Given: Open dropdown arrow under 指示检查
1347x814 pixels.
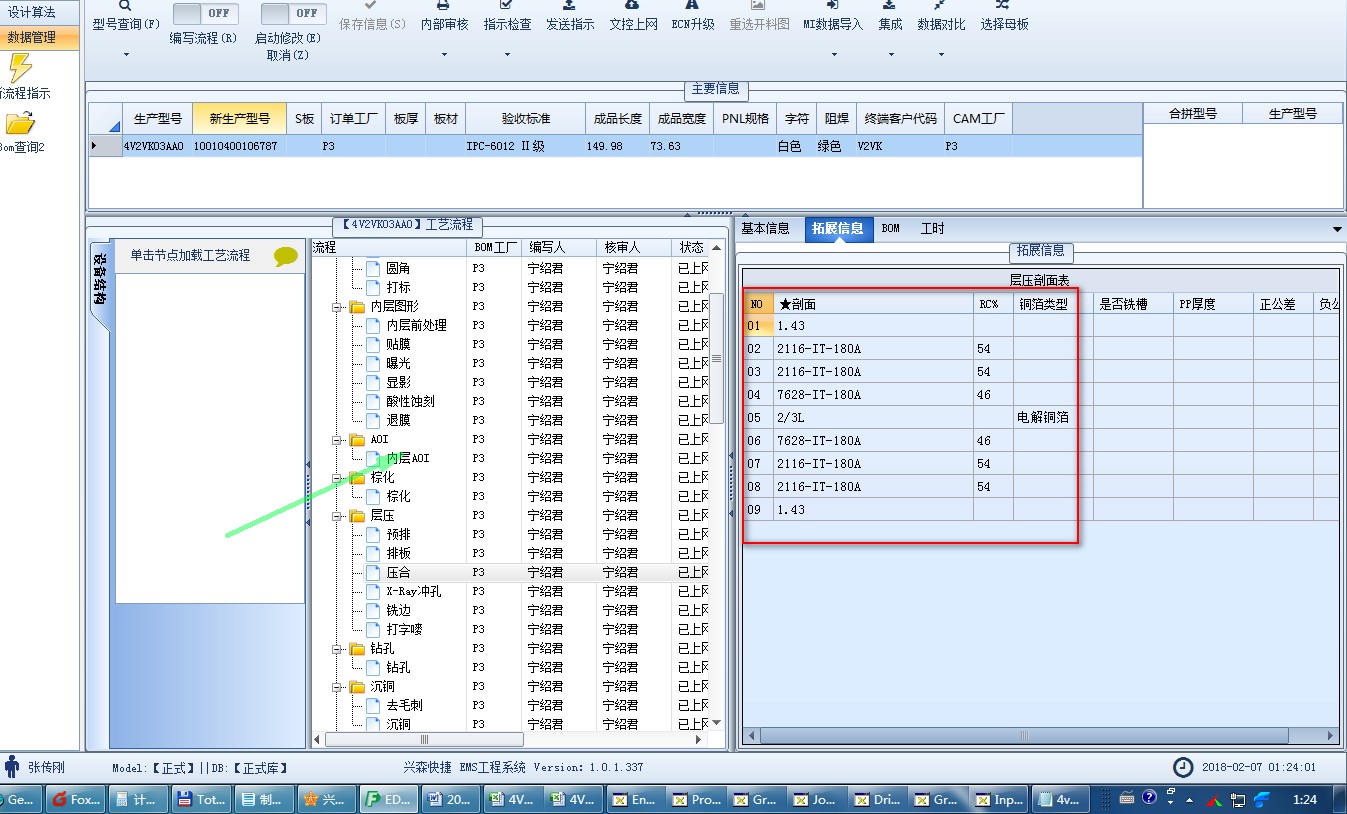Looking at the screenshot, I should (507, 54).
